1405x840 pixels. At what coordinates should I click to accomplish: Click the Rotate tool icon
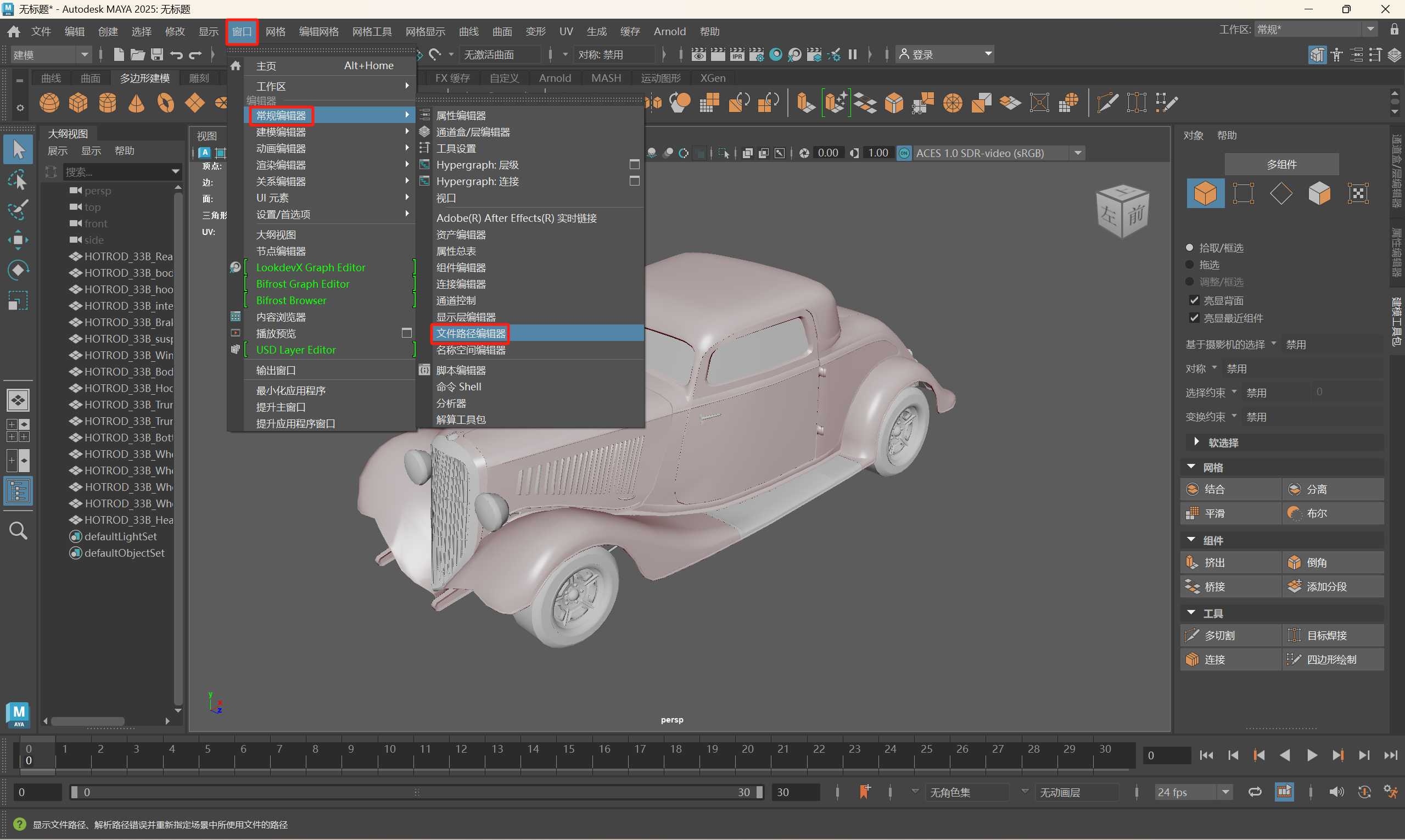tap(18, 270)
